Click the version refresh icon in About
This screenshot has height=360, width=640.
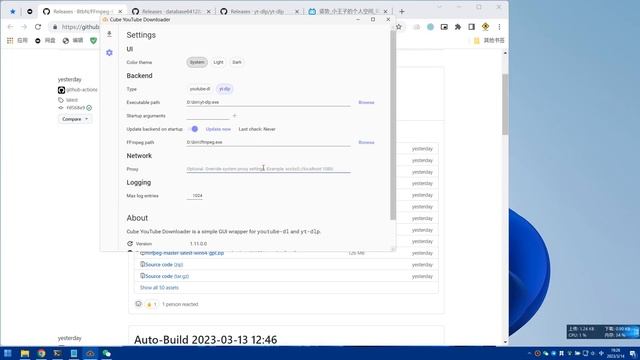[130, 243]
